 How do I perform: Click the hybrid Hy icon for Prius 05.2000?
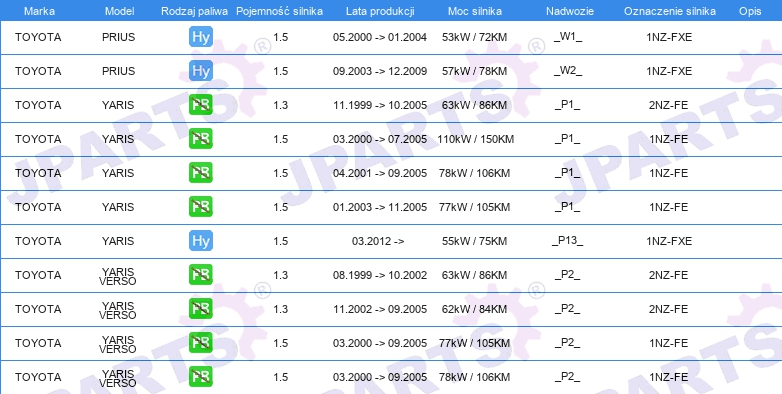point(201,37)
